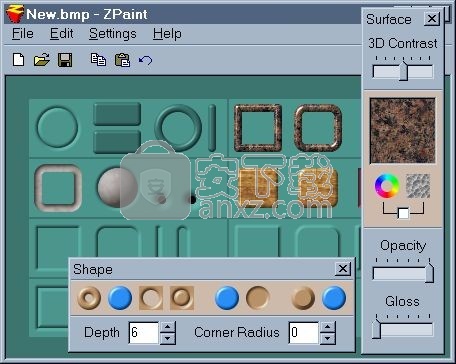Increase Depth with the up arrow

pyautogui.click(x=168, y=327)
